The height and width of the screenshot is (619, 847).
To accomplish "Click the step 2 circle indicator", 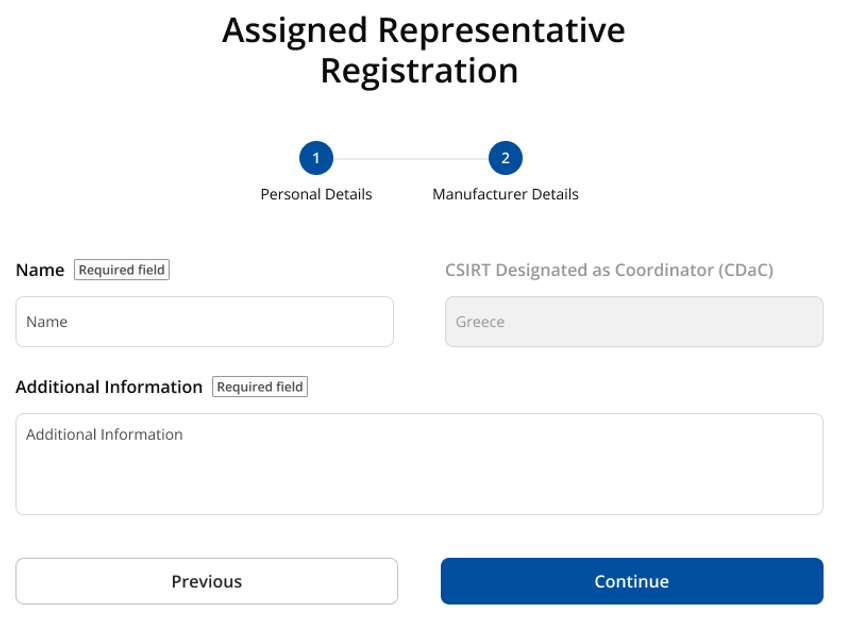I will pos(505,158).
